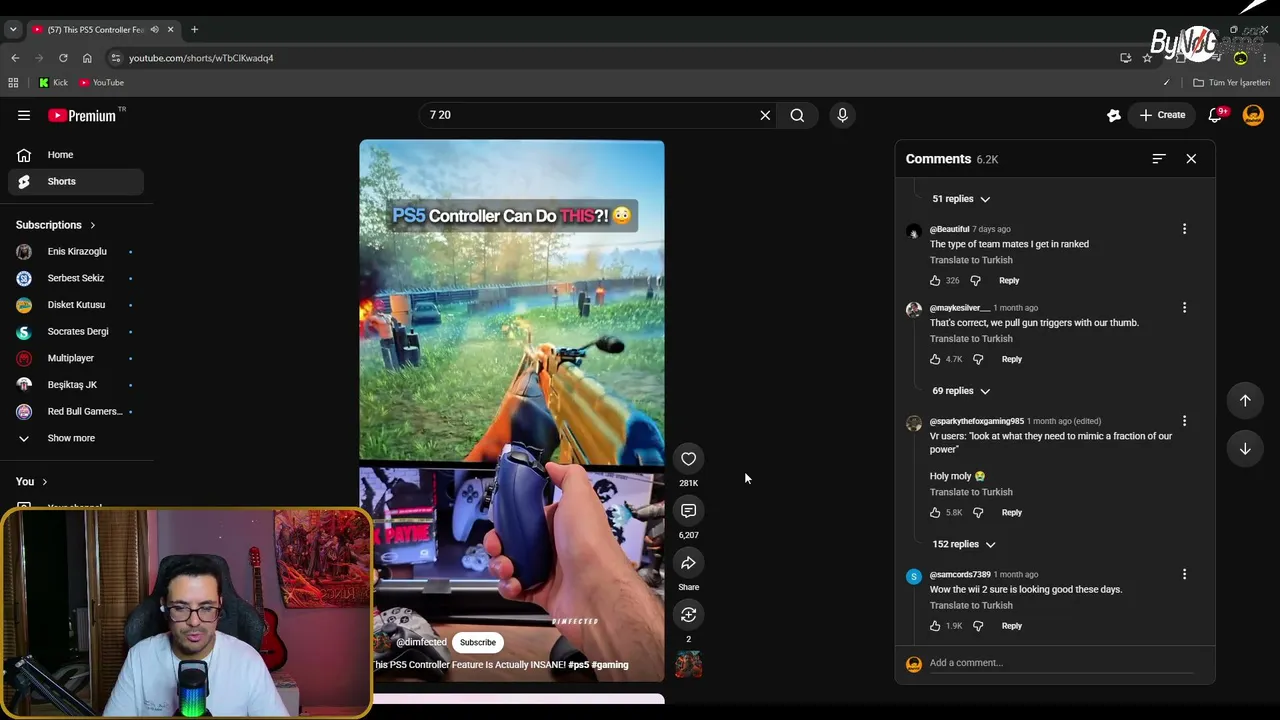Open the Tüm Yer İşaretleri folder
The height and width of the screenshot is (720, 1280).
[x=1231, y=83]
